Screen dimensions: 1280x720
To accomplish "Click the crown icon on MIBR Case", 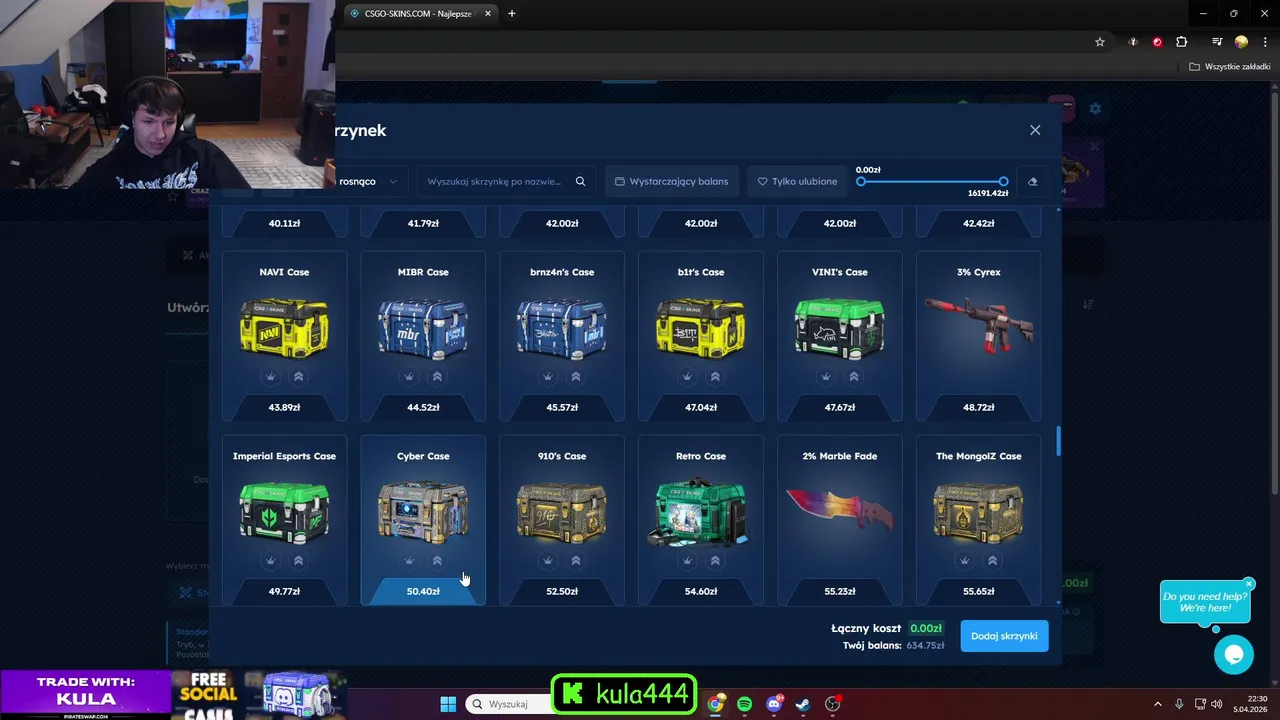I will coord(409,377).
